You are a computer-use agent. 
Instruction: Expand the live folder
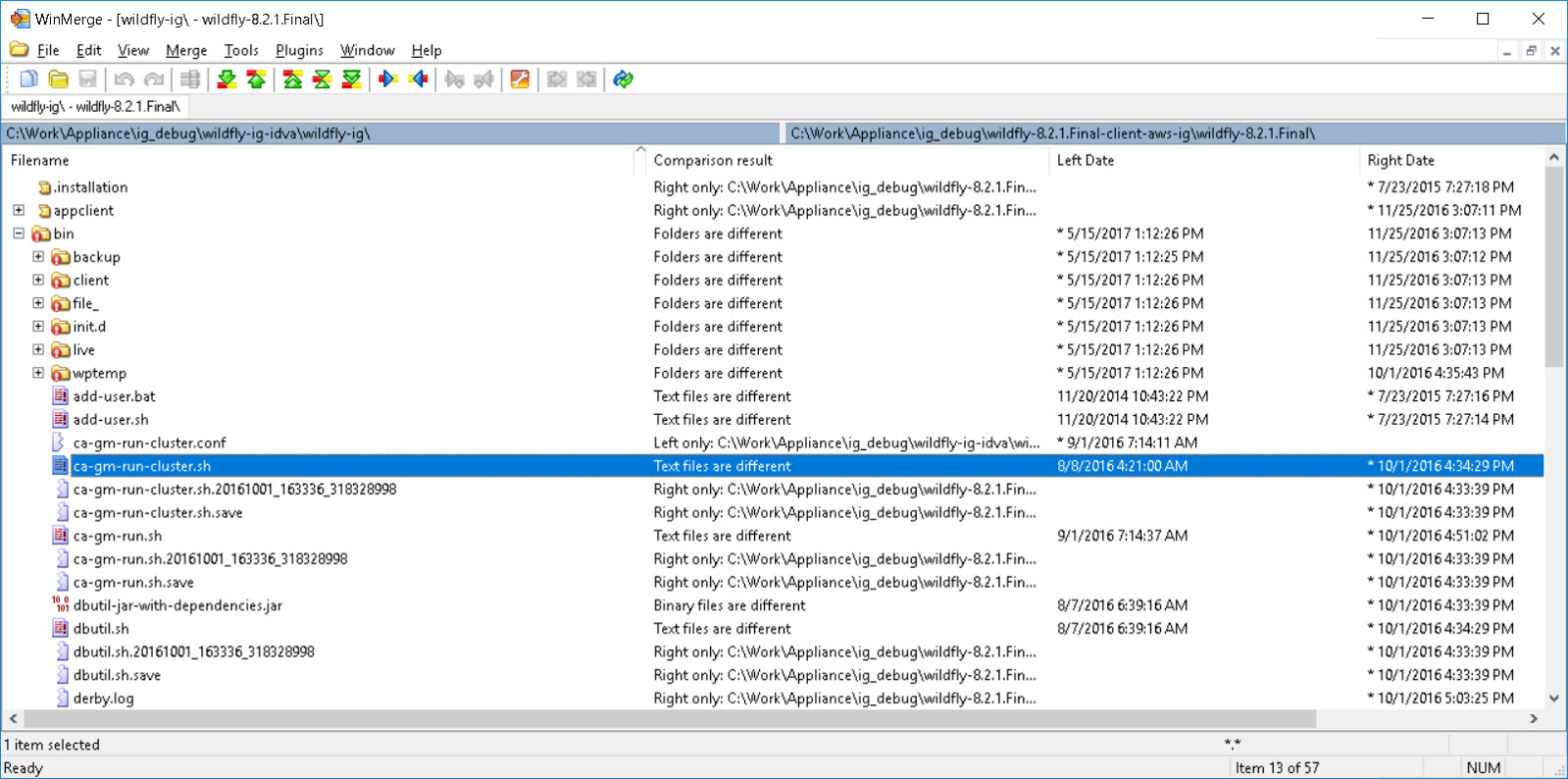point(38,349)
